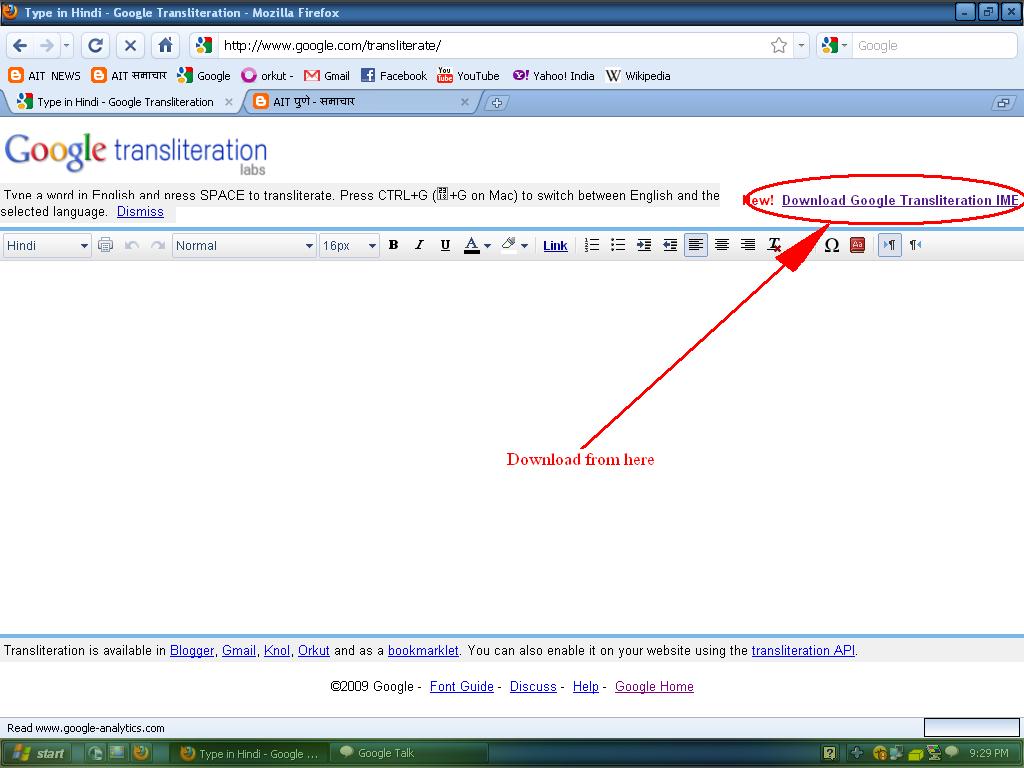
Task: Toggle underline formatting
Action: point(445,245)
